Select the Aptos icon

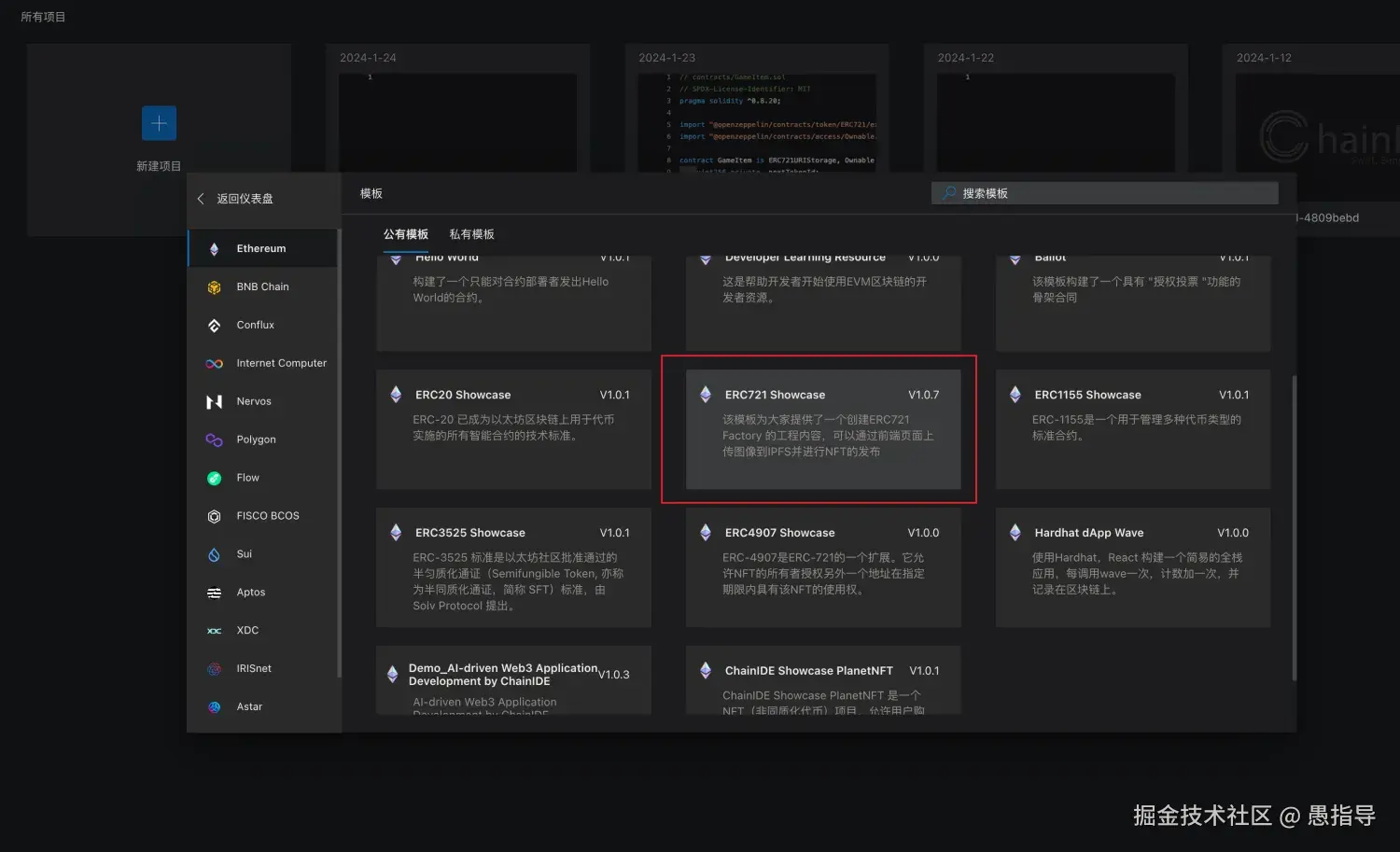(x=214, y=593)
